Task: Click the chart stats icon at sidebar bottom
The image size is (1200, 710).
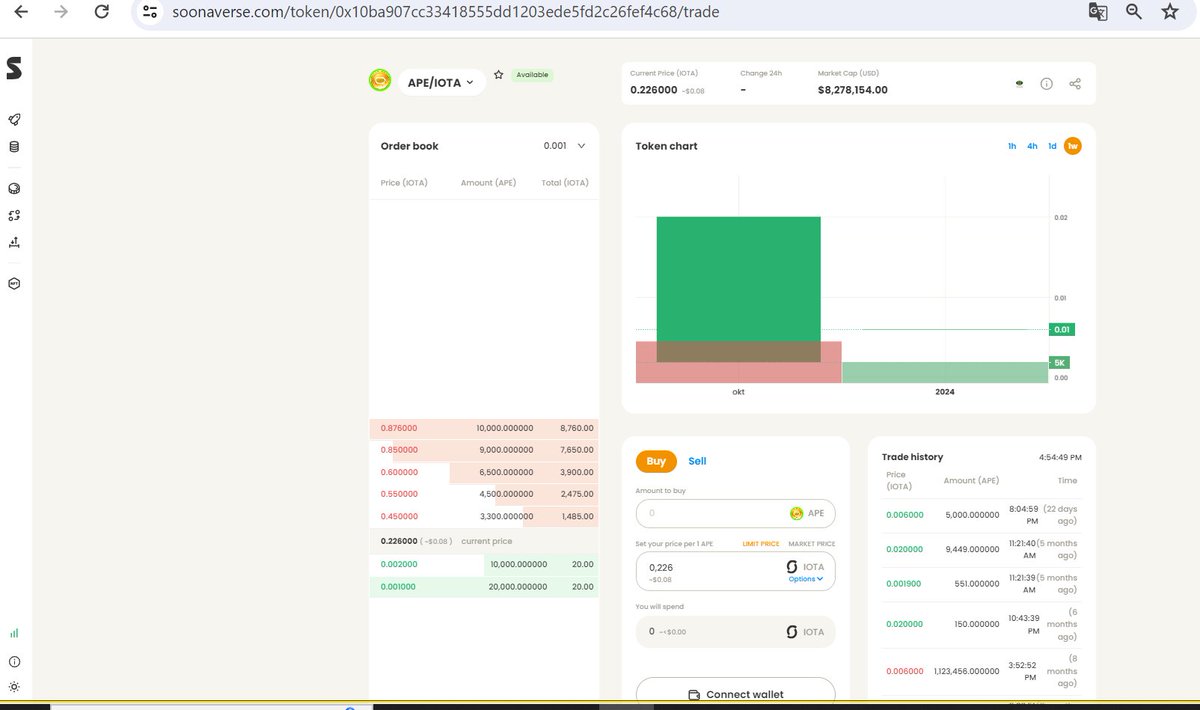Action: coord(14,633)
